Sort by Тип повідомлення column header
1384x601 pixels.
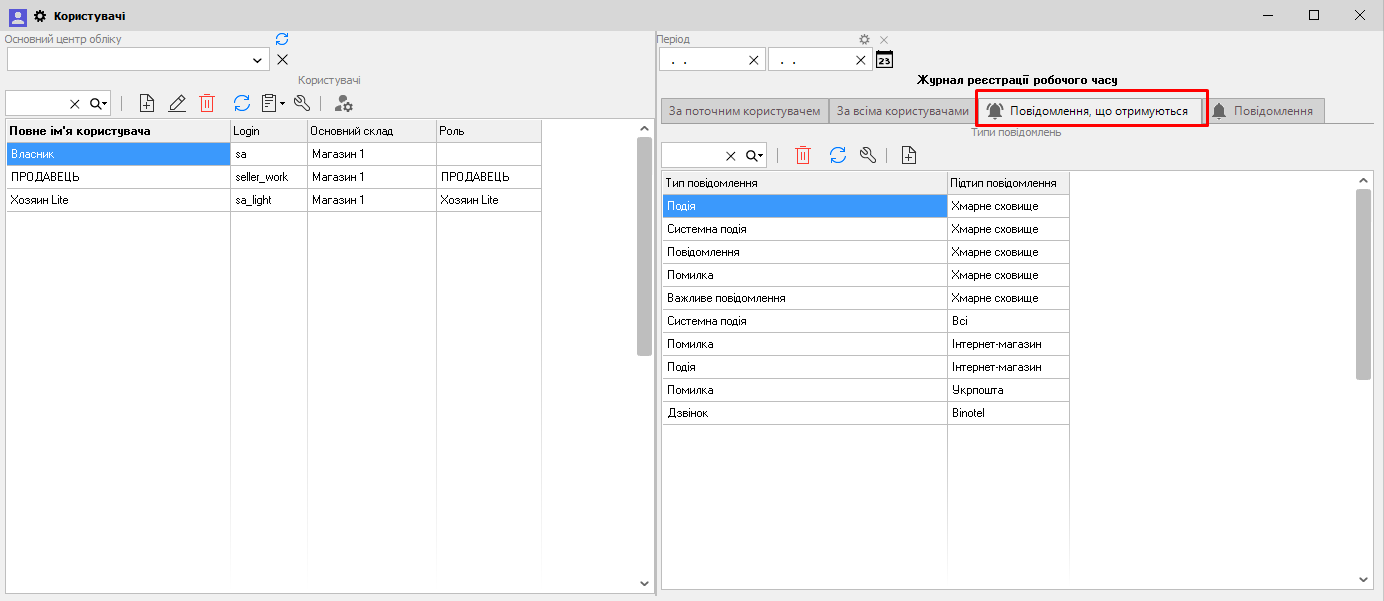(803, 183)
